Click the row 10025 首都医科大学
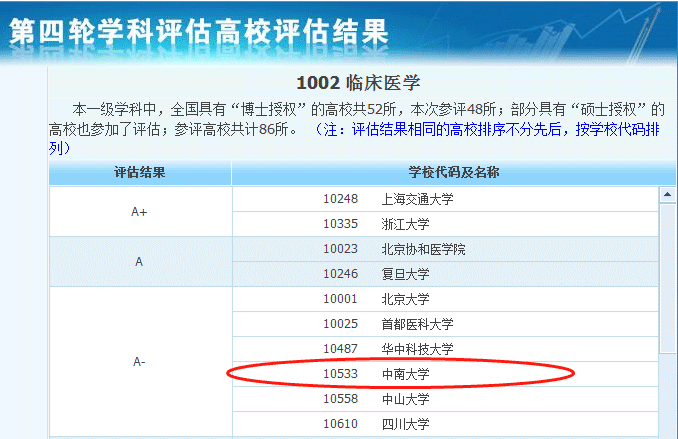Viewport: 678px width, 439px height. pos(445,324)
